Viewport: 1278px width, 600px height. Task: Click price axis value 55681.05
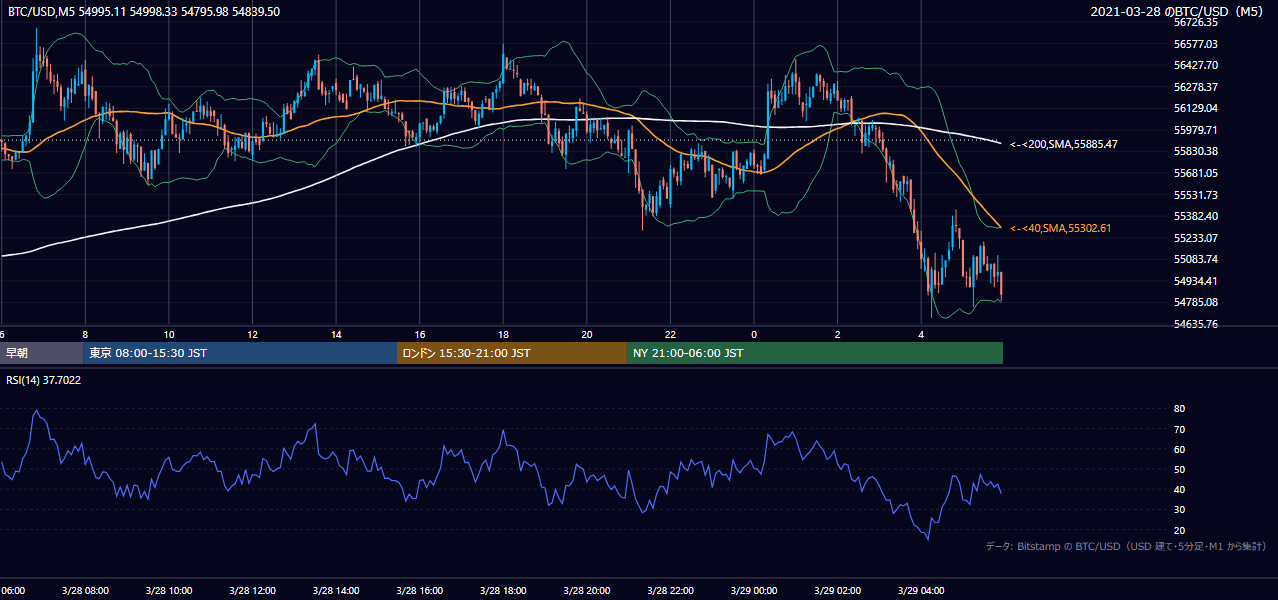pyautogui.click(x=1195, y=173)
